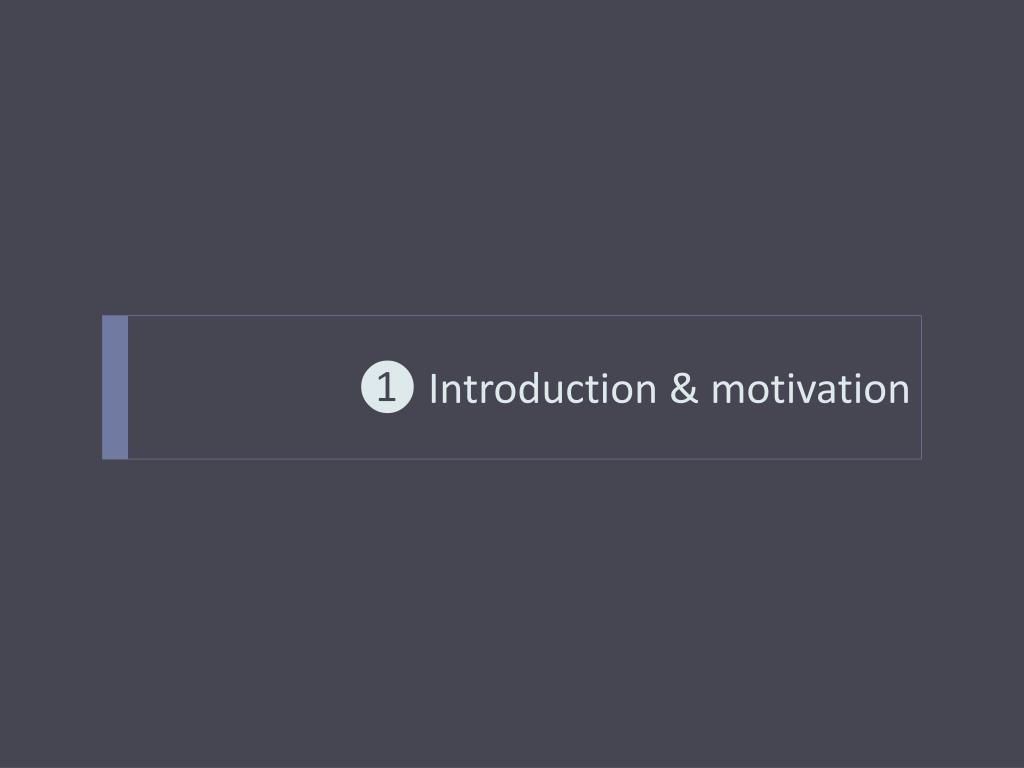Click the top border line of the title box
This screenshot has height=768, width=1024.
point(524,315)
